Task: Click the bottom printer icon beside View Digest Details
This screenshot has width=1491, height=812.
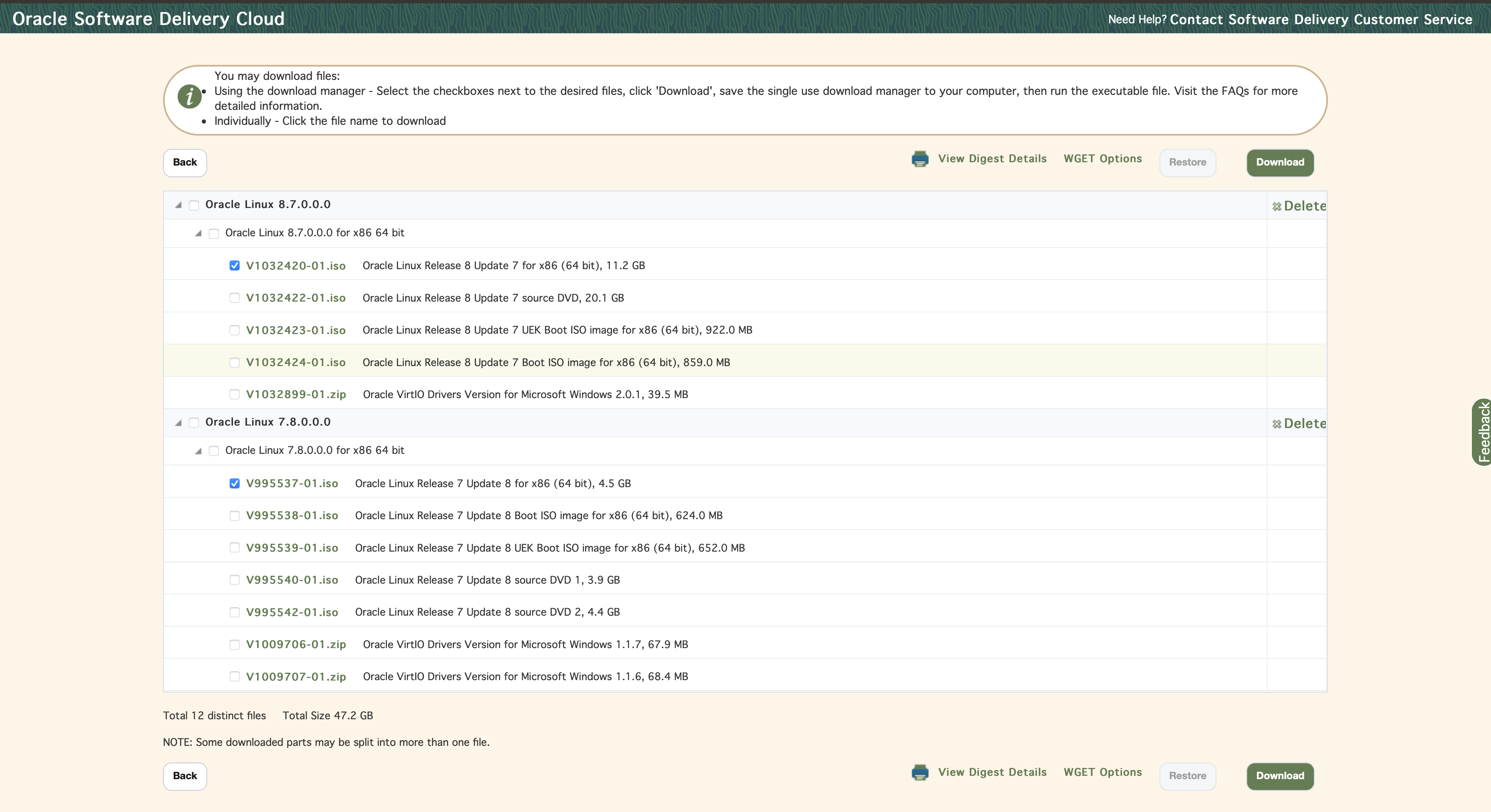Action: [x=920, y=772]
